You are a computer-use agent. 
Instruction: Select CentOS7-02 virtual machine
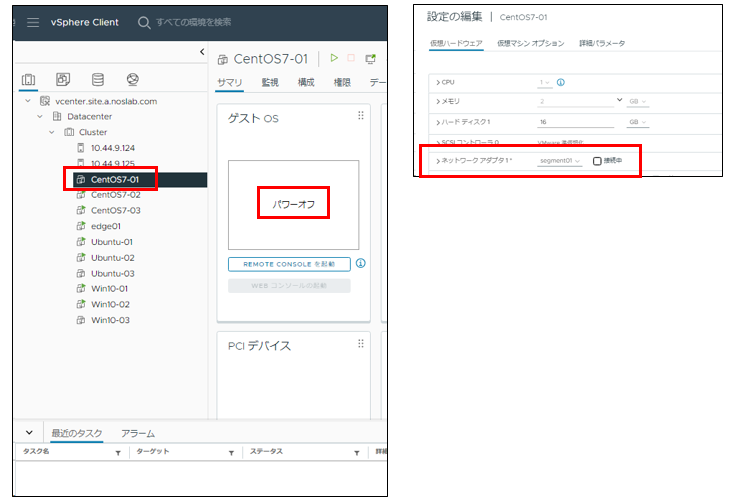click(116, 195)
